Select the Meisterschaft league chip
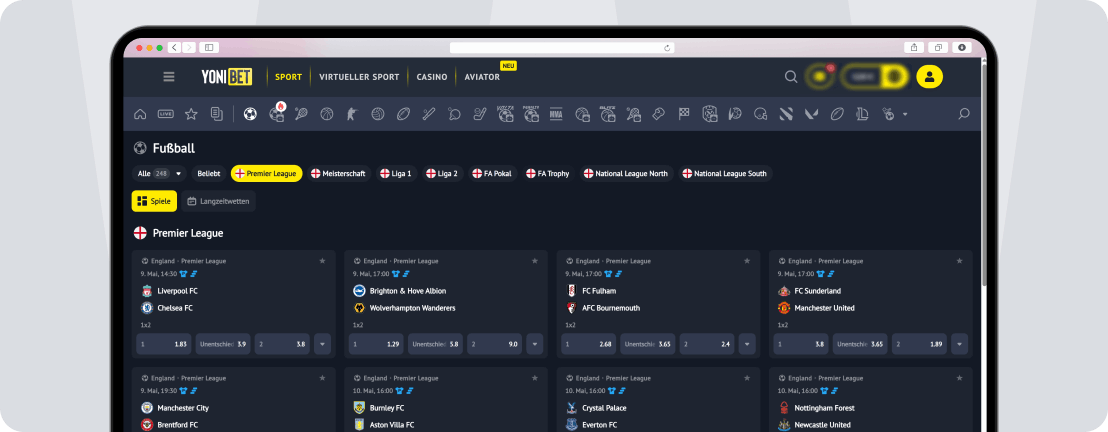This screenshot has width=1108, height=432. coord(338,173)
